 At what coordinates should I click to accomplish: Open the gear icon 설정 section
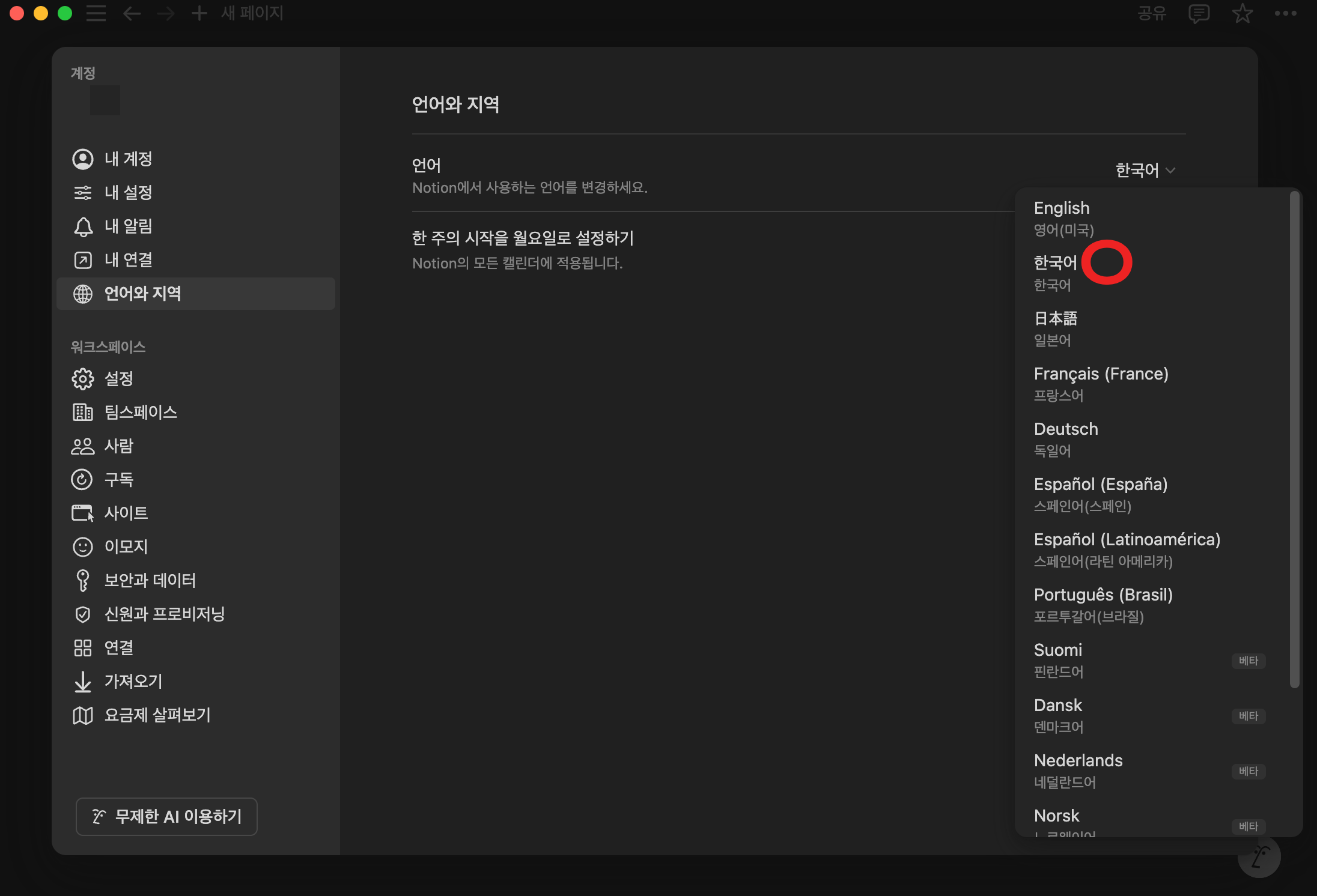[83, 379]
